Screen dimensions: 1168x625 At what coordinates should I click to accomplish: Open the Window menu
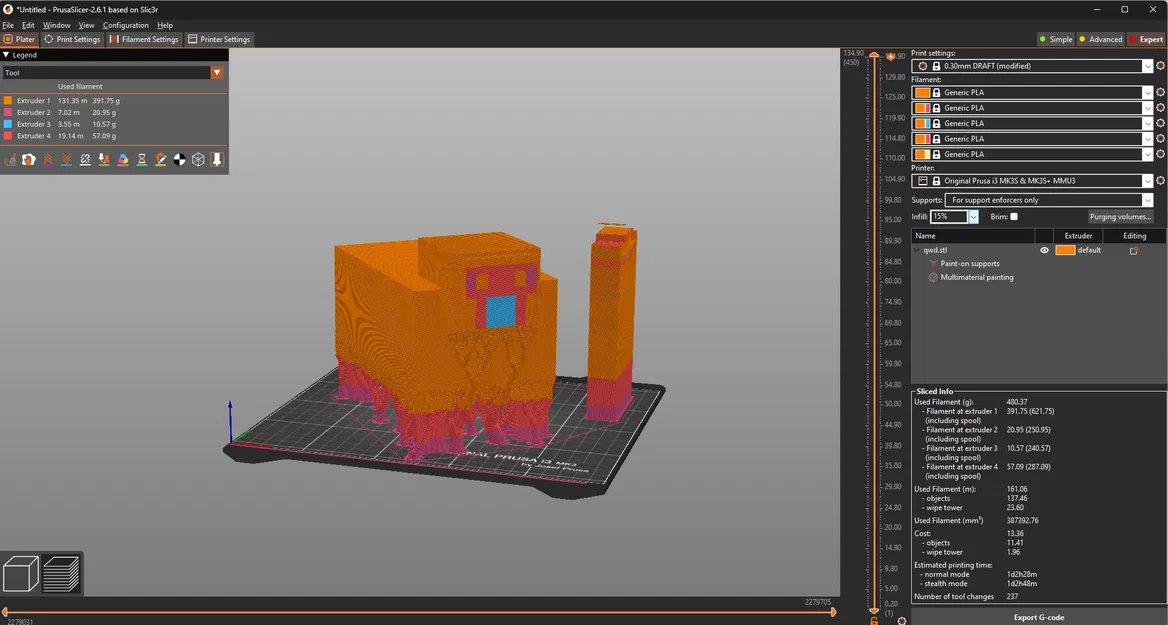[x=57, y=25]
